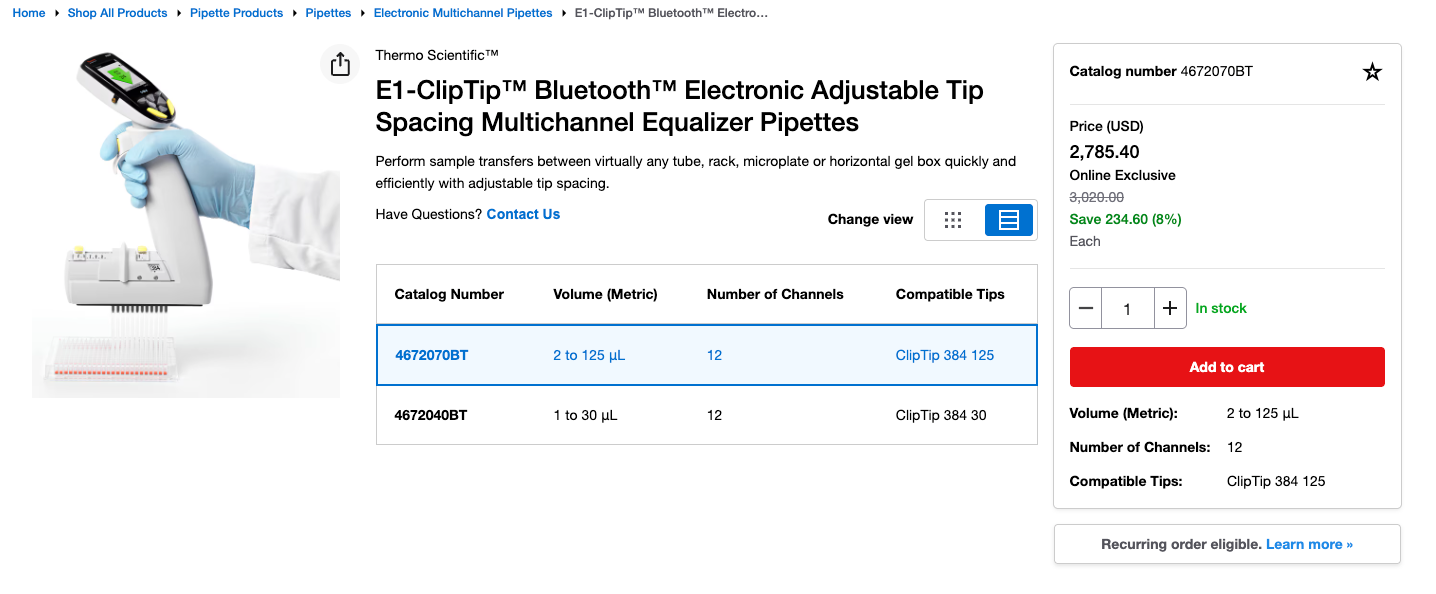Increase quantity with the plus button

pyautogui.click(x=1170, y=308)
